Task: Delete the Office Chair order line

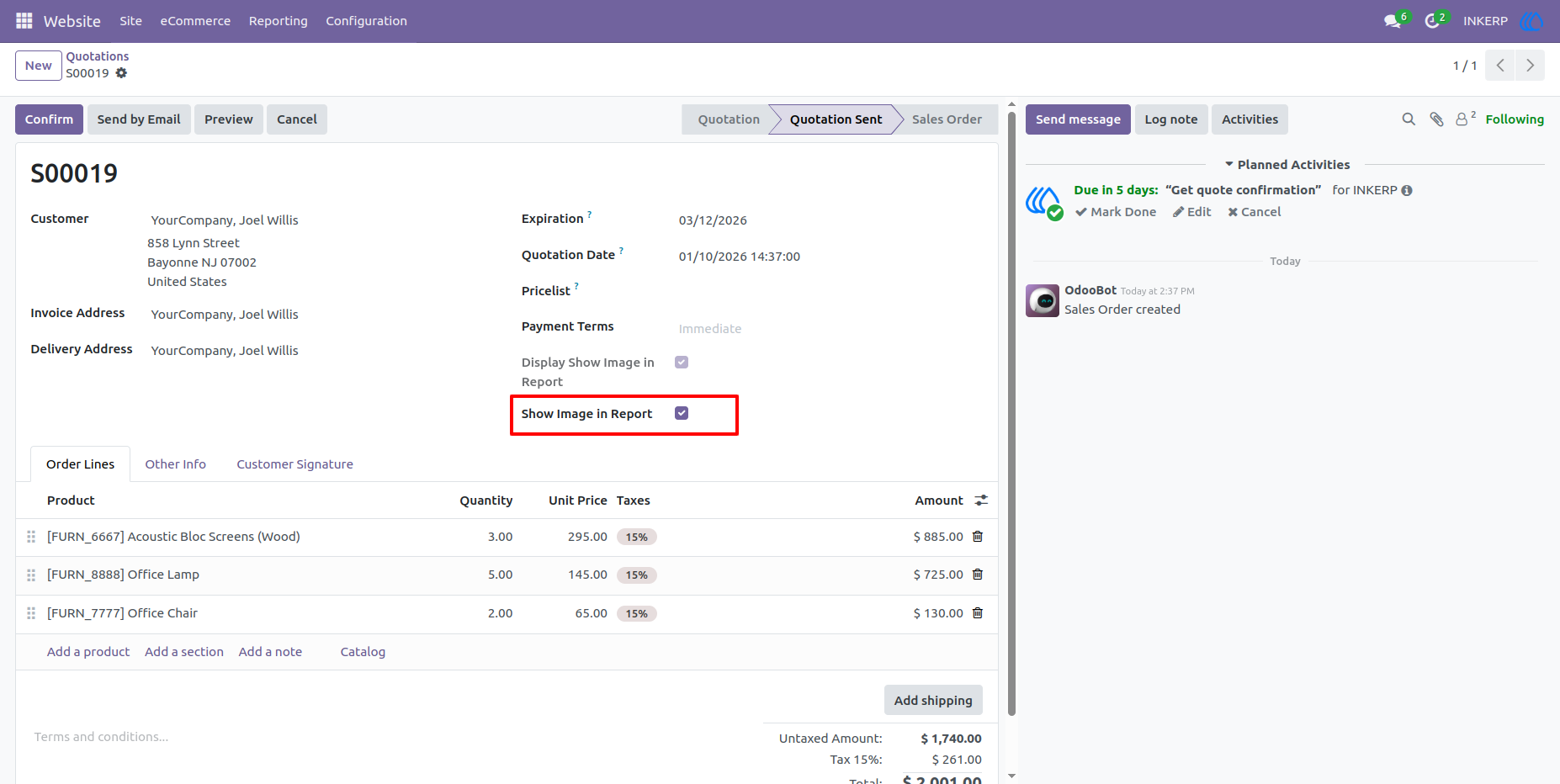Action: [978, 613]
